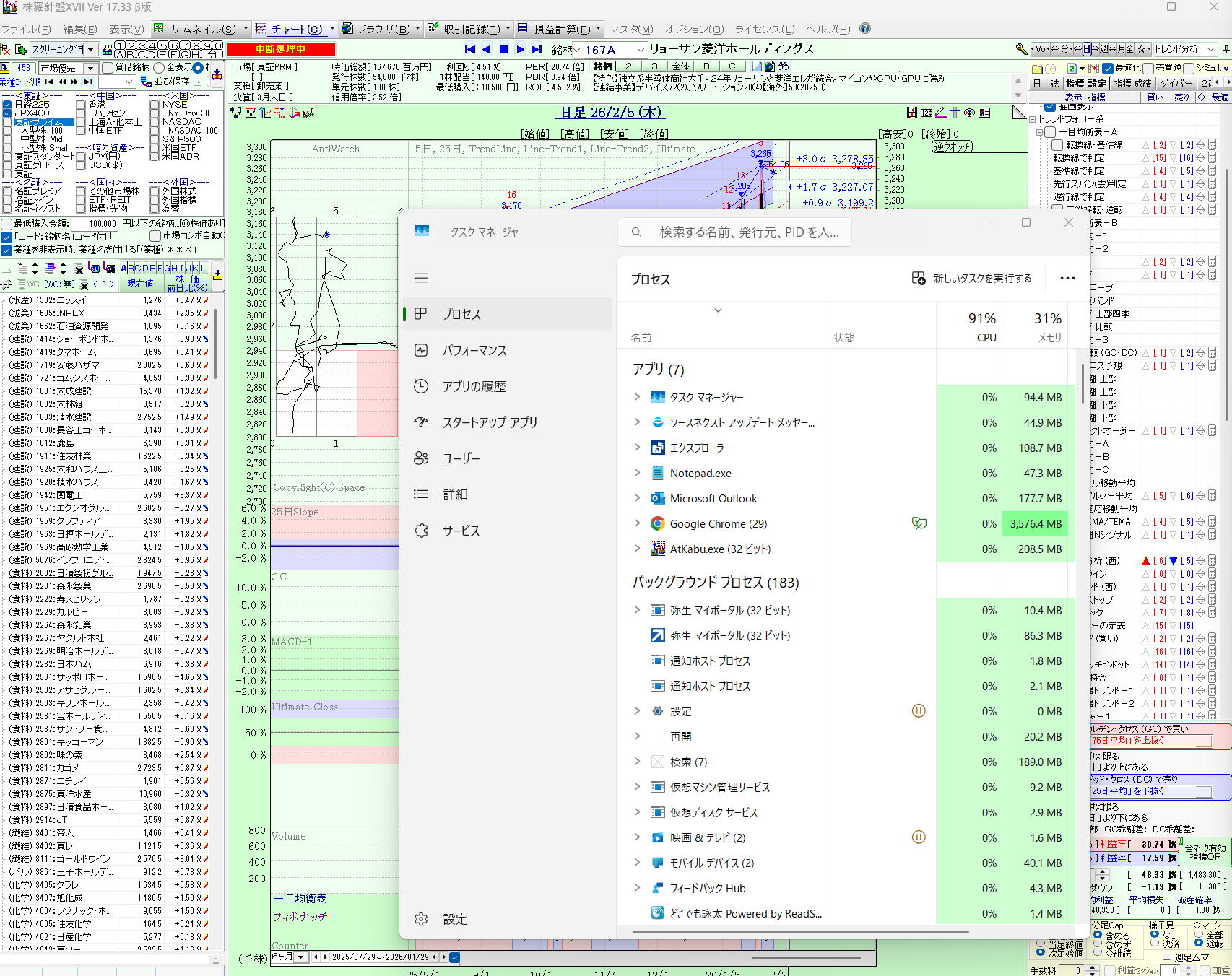Toggle the 日経225 checkbox
This screenshot has height=976, width=1232.
(7, 105)
